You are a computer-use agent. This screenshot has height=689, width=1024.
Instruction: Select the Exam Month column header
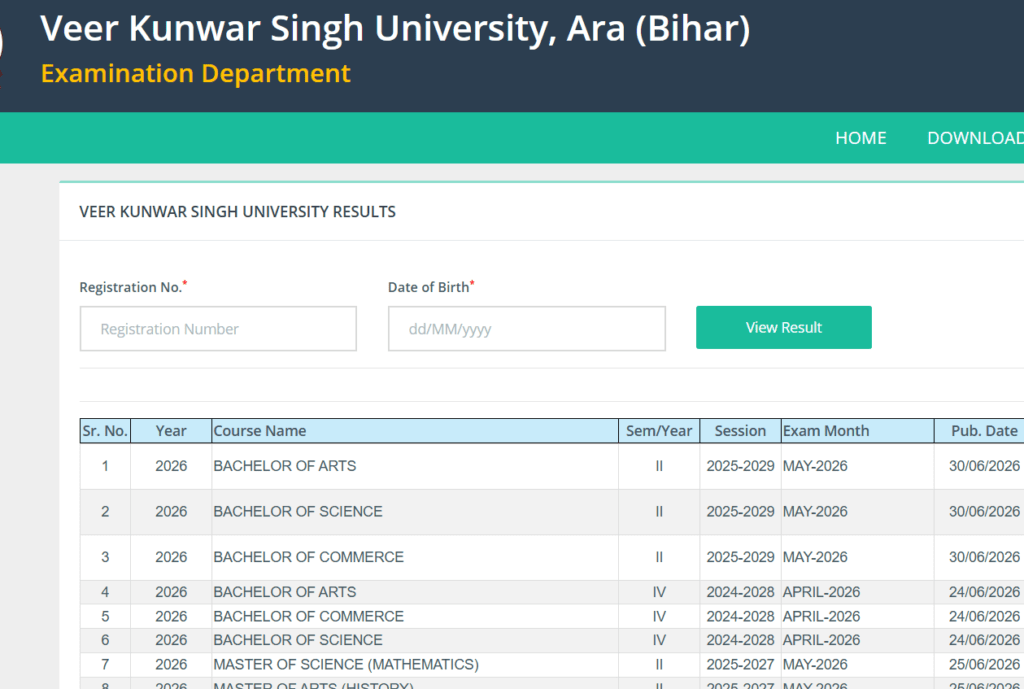pos(857,431)
